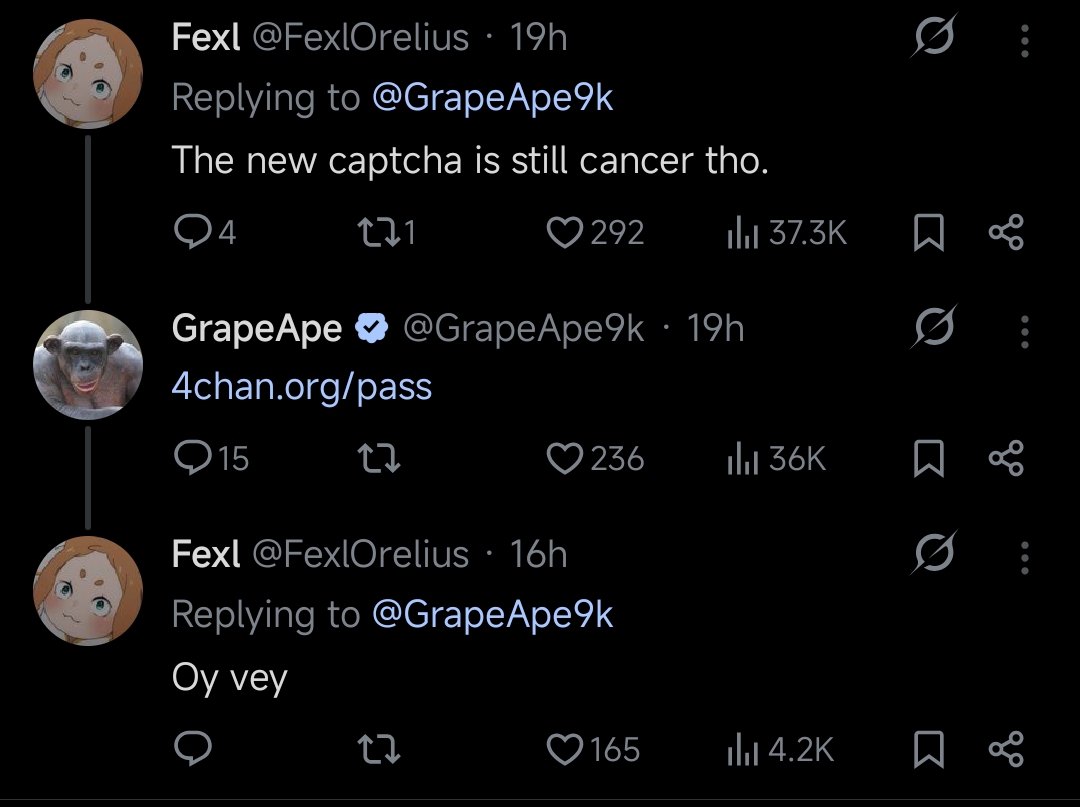Bookmark Fexl's first tweet

click(928, 232)
